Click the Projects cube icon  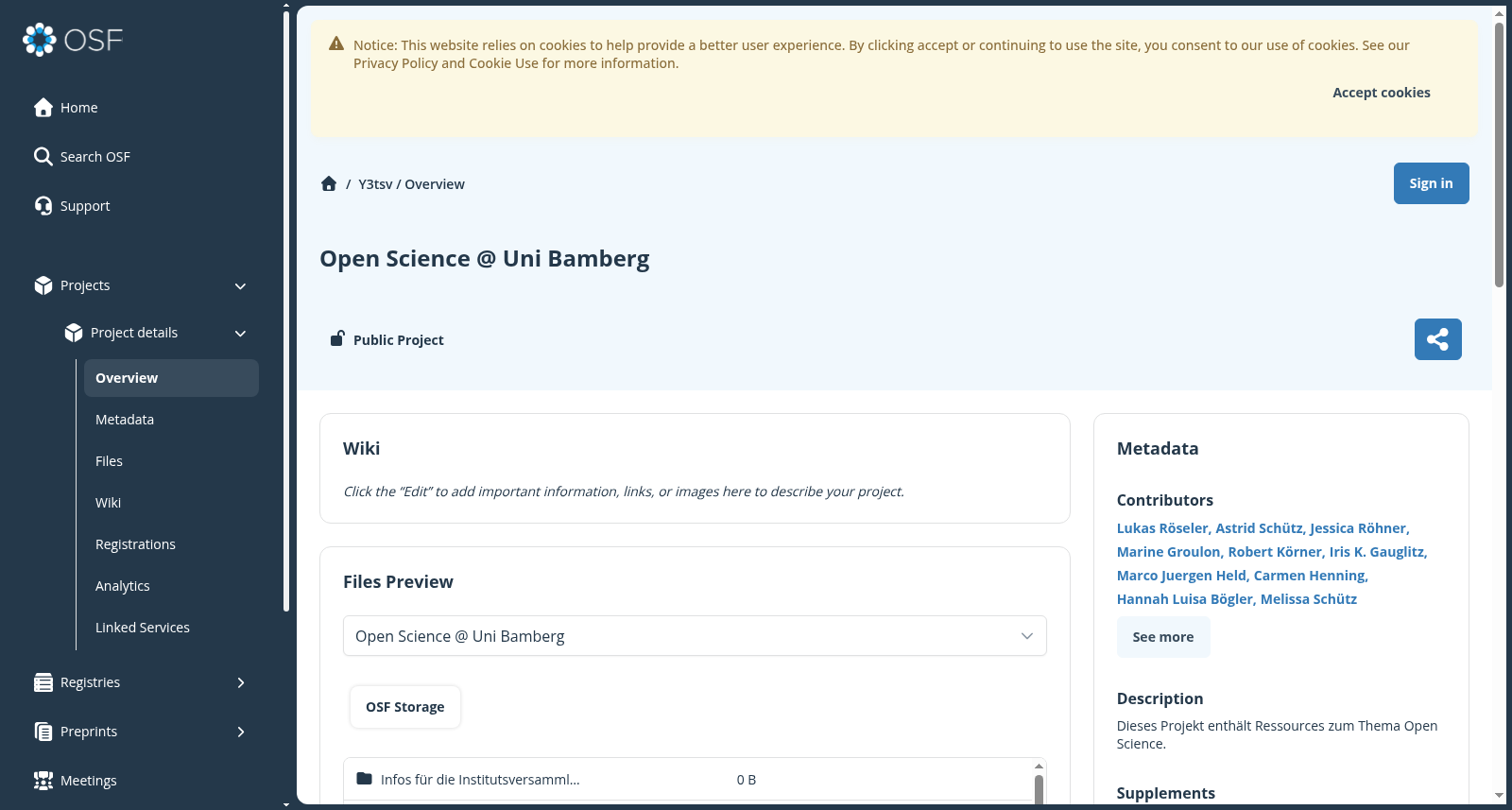[x=43, y=285]
